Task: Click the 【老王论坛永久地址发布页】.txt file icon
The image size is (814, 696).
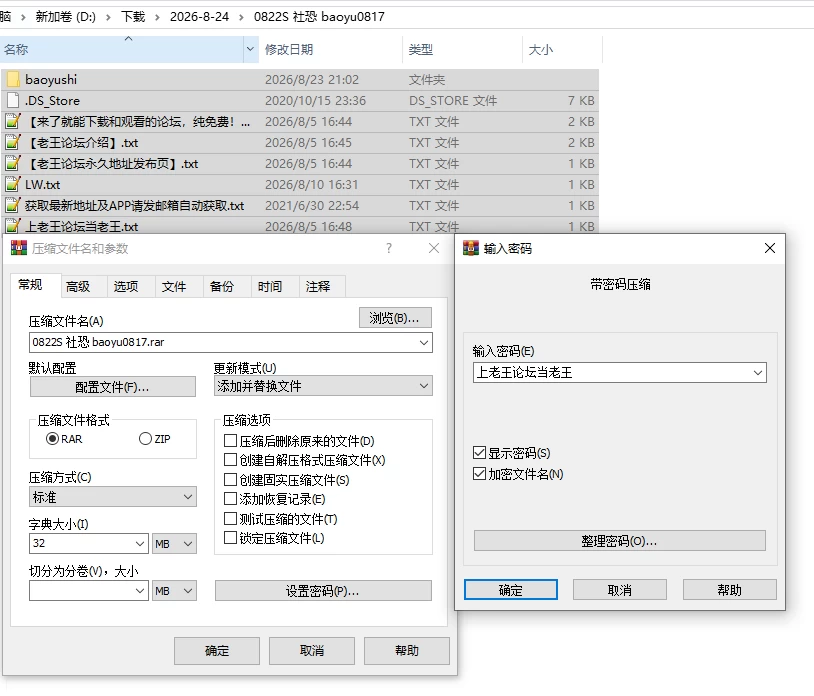Action: coord(13,163)
